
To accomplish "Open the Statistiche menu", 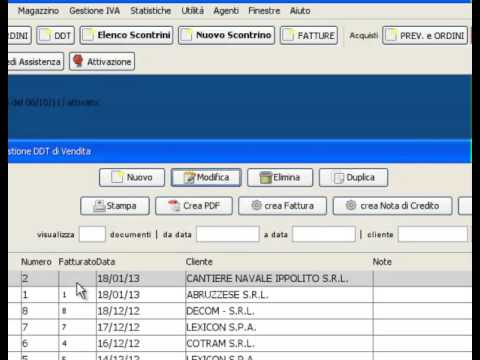I will point(151,11).
